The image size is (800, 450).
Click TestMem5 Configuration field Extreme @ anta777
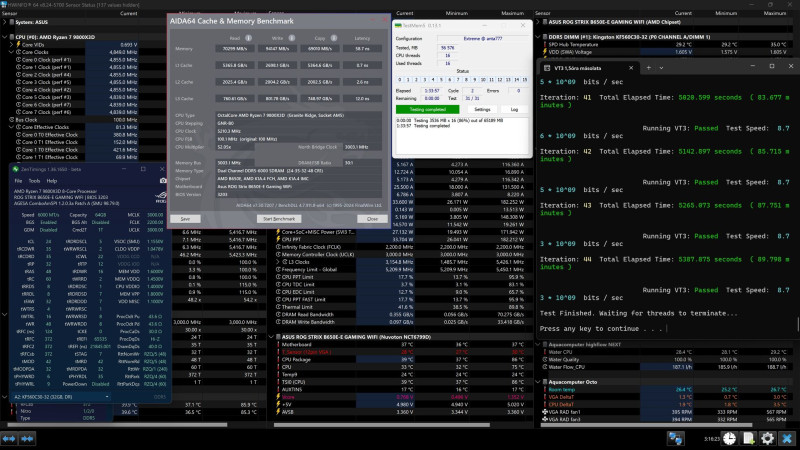click(483, 38)
